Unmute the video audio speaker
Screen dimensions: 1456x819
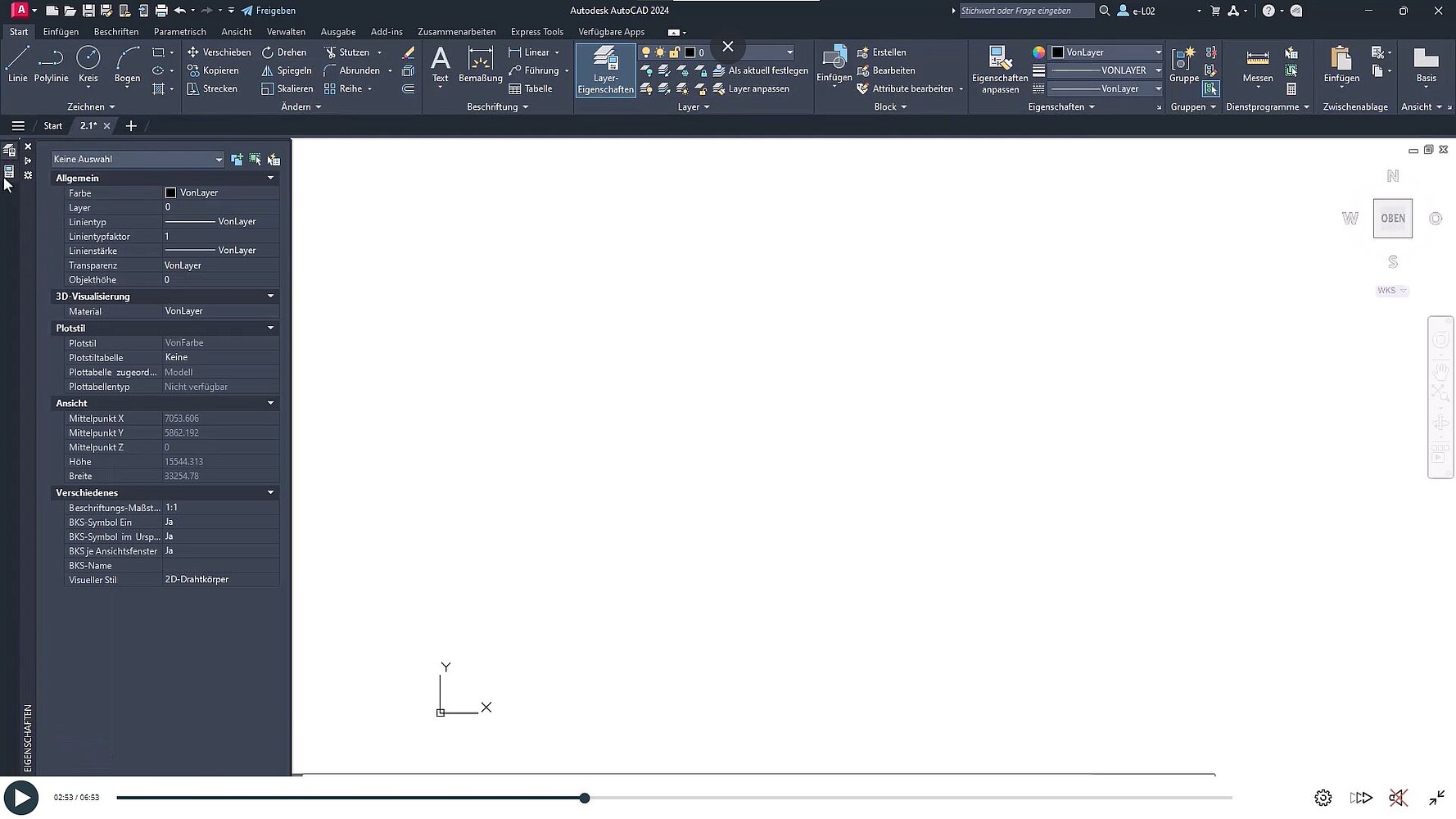(1397, 798)
